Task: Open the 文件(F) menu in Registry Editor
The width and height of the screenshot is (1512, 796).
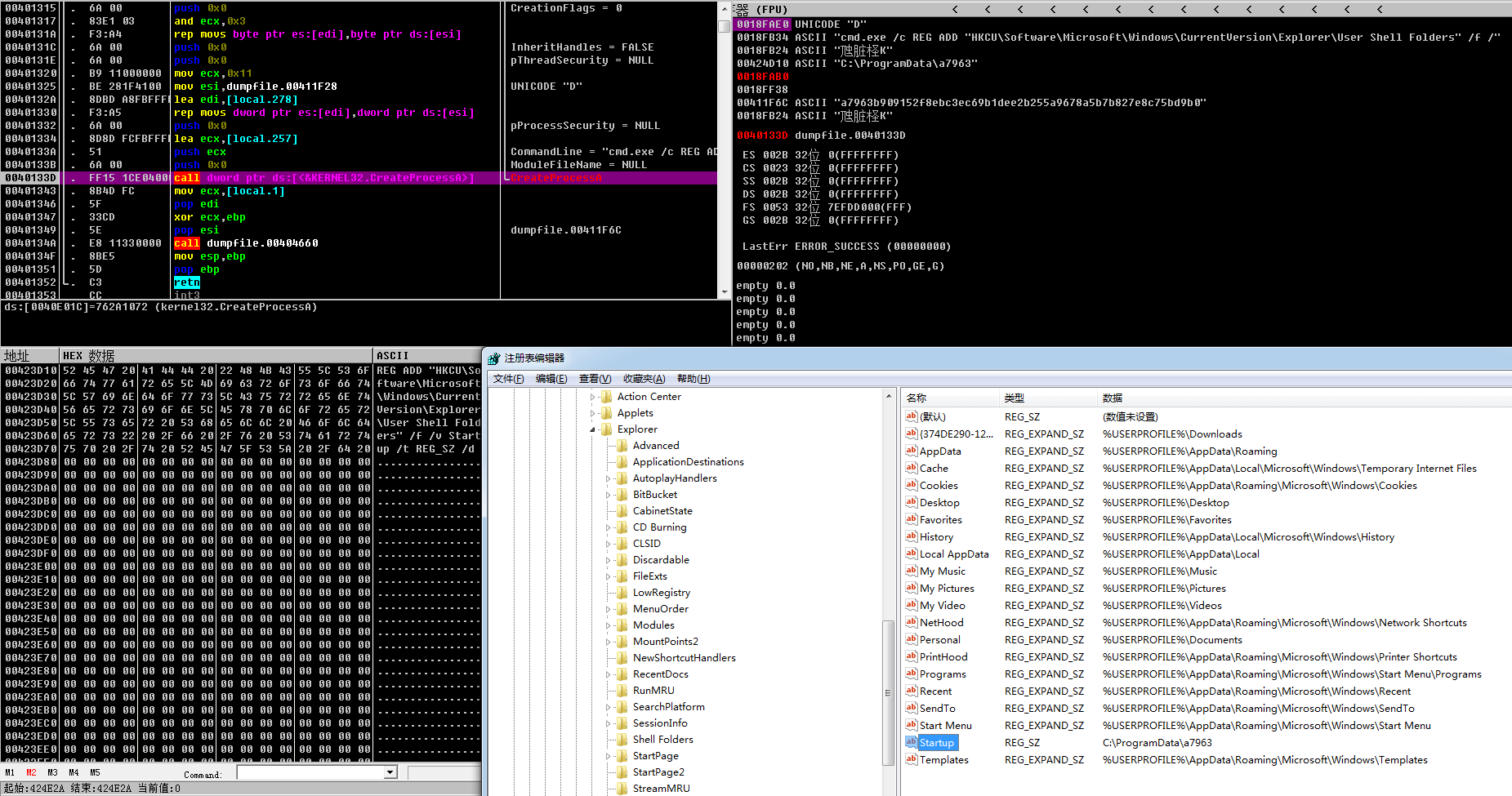Action: click(508, 379)
